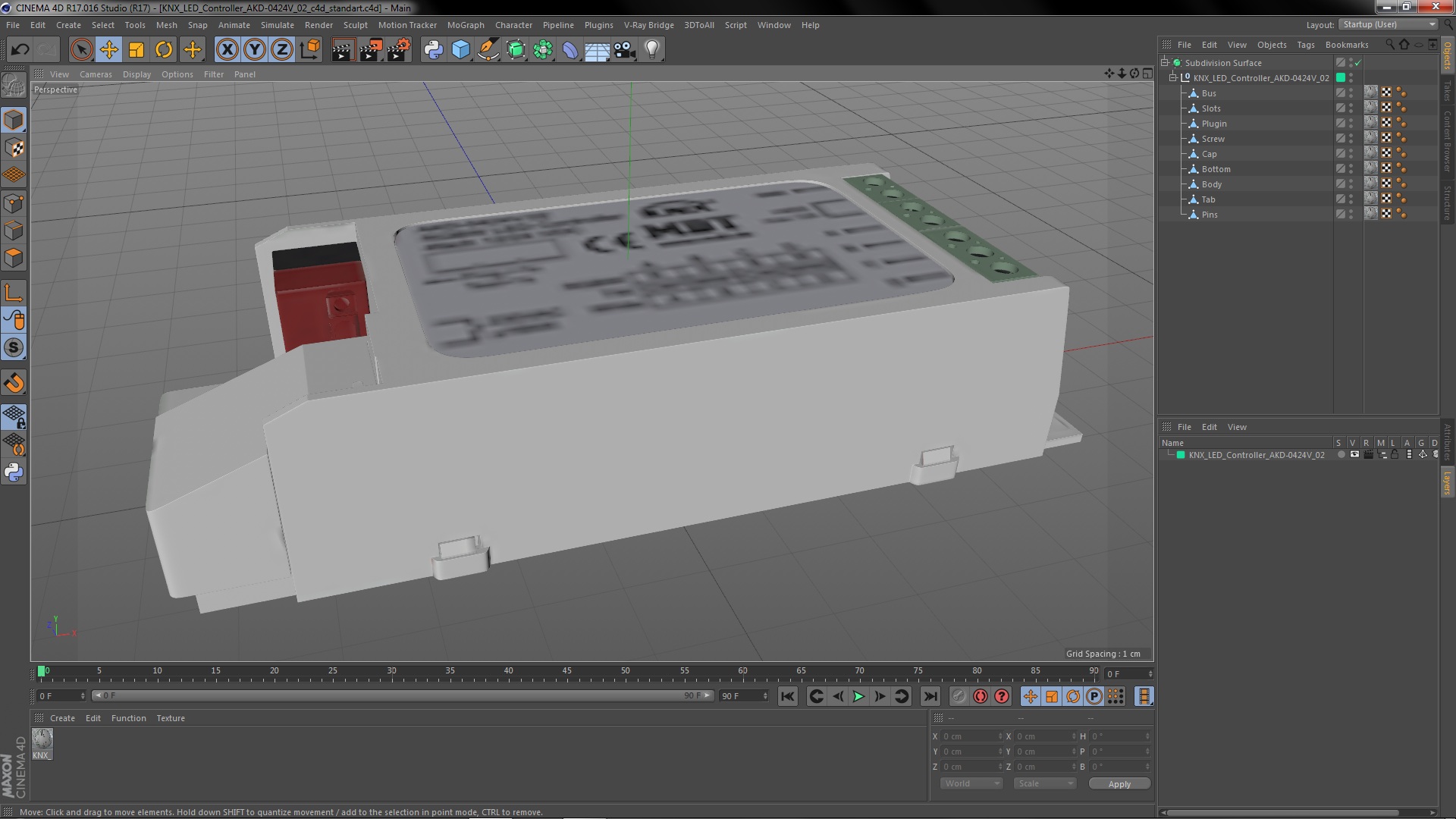Screen dimensions: 1456x819
Task: Select the Bus object in Object Manager
Action: click(1209, 93)
